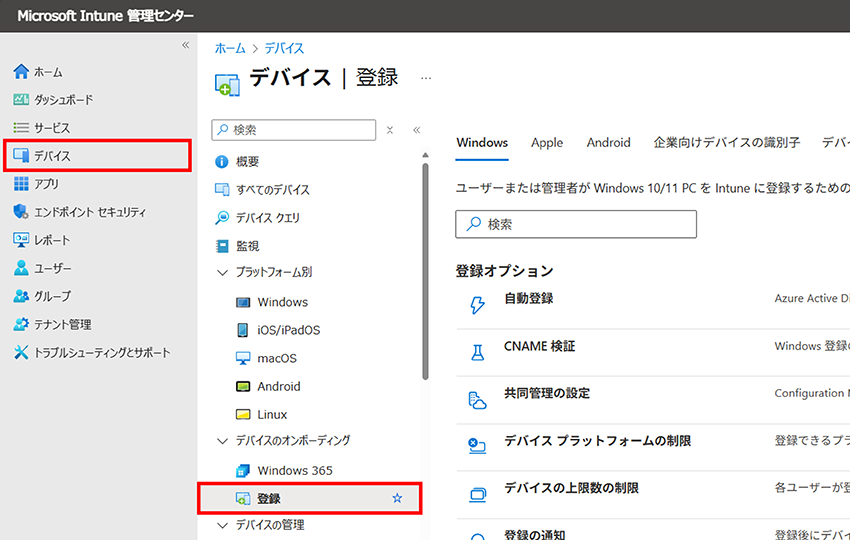Toggle favorite star on 登録 item

click(x=397, y=498)
